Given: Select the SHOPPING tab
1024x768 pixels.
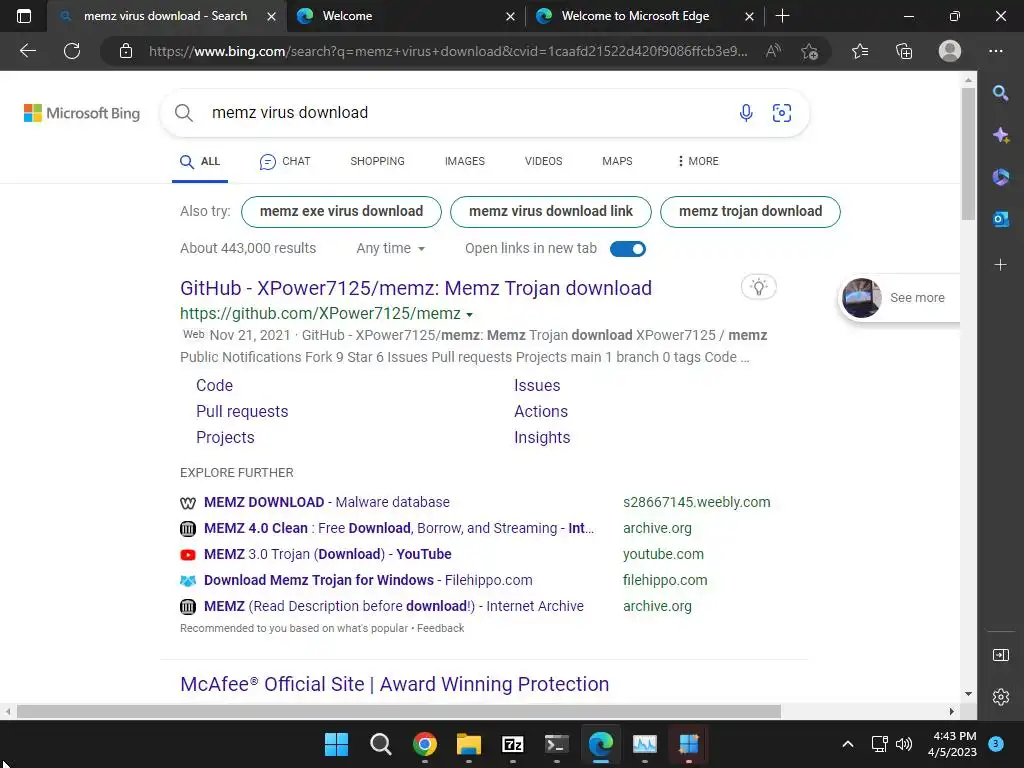Looking at the screenshot, I should pyautogui.click(x=377, y=161).
